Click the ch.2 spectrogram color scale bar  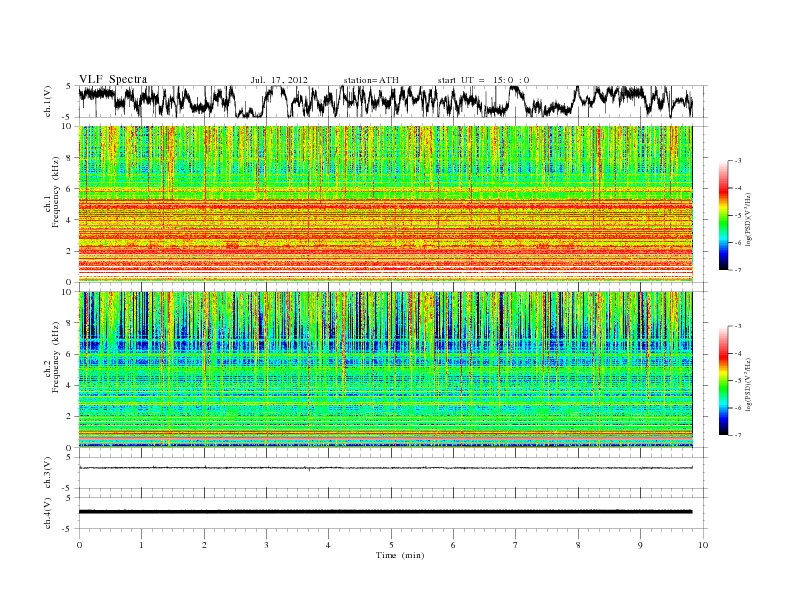(x=723, y=381)
